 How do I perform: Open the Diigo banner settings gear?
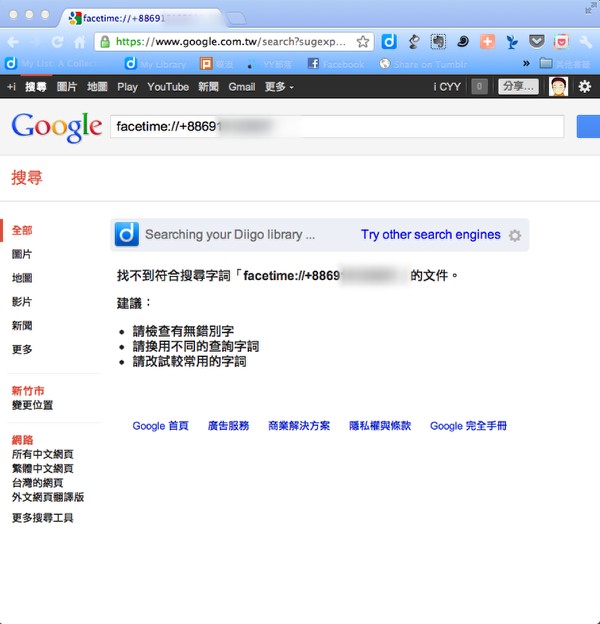coord(515,236)
